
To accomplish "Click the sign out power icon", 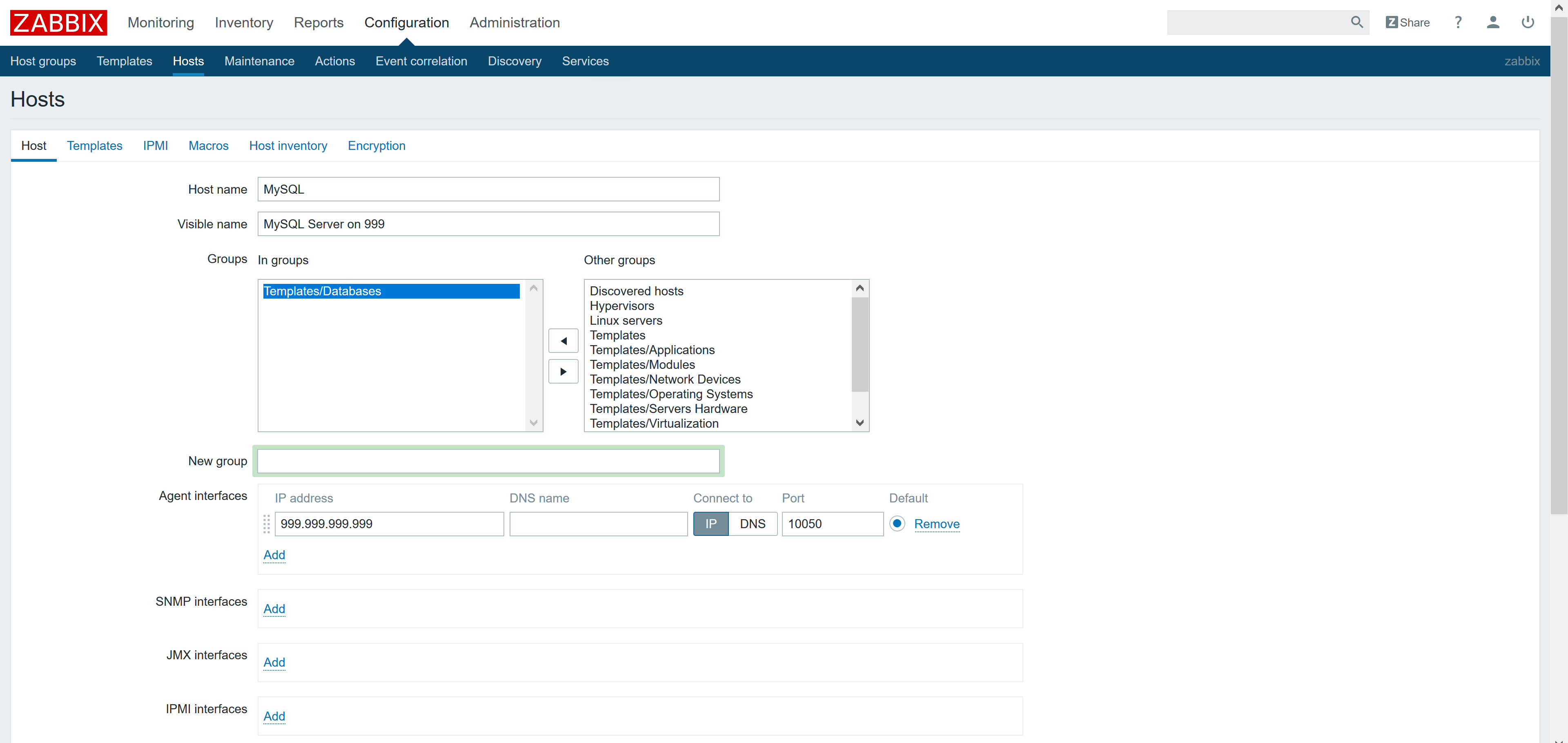I will 1527,22.
